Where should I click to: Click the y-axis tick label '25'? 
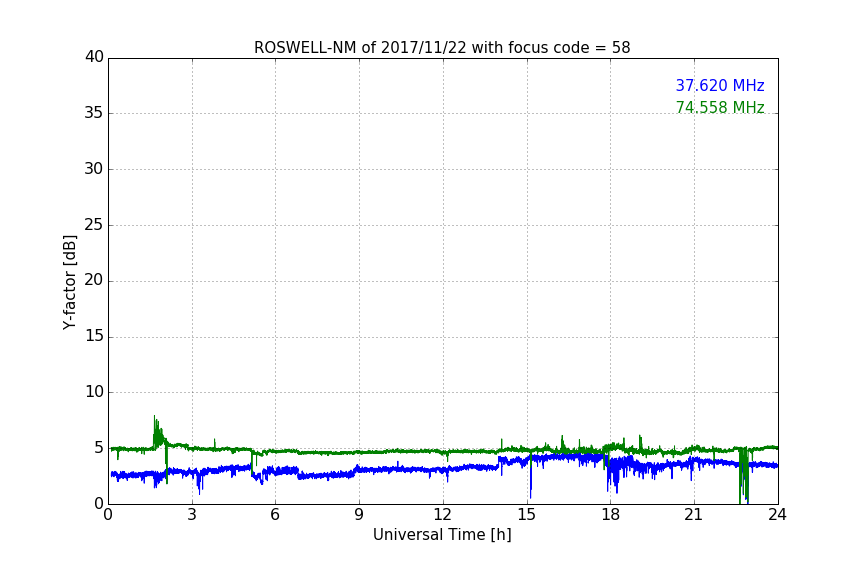coord(94,224)
